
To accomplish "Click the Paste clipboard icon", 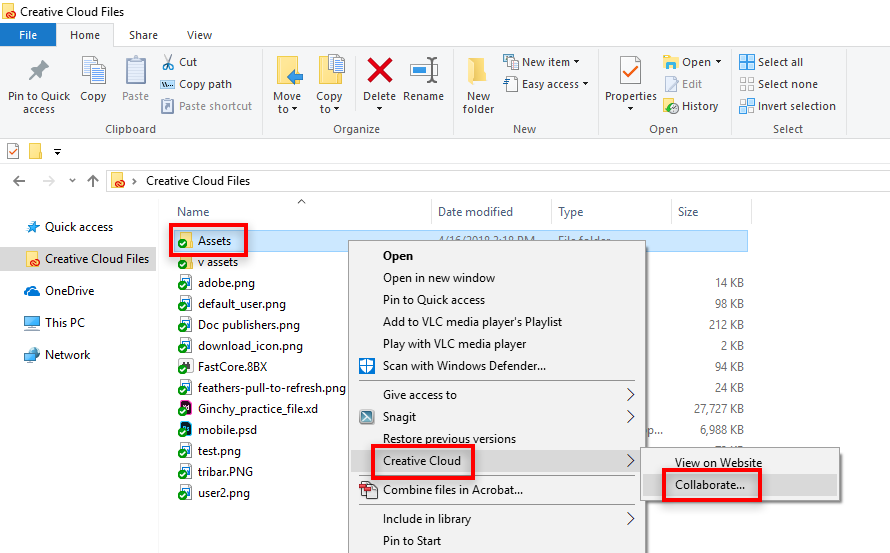I will tap(135, 70).
